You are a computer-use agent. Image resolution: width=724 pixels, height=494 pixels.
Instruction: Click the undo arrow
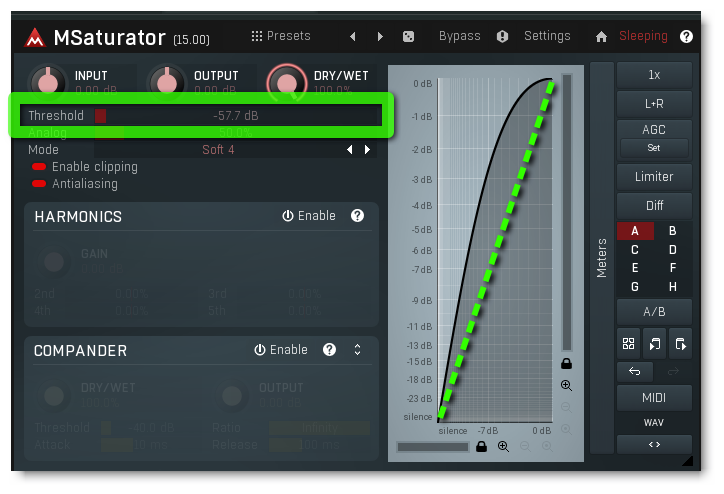[635, 372]
